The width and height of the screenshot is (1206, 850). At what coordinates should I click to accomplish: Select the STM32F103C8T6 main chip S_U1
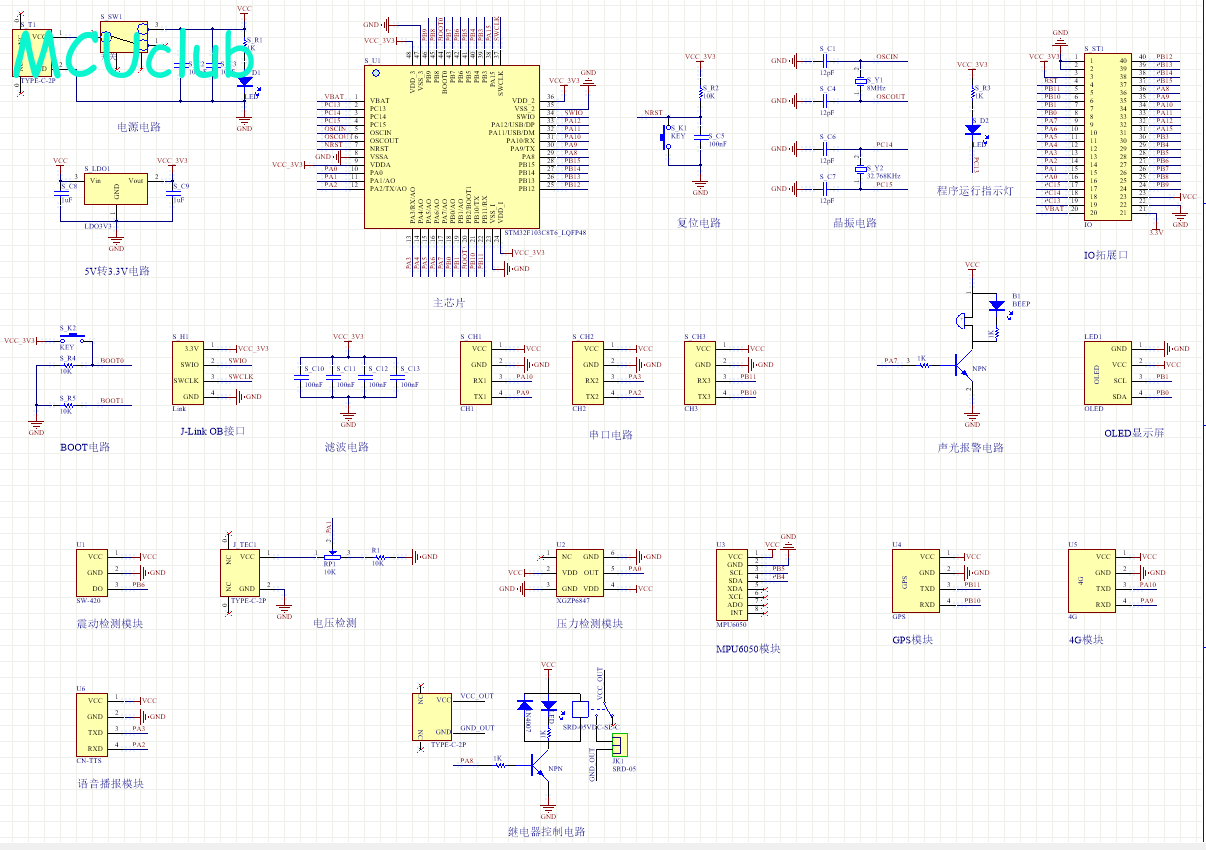(x=451, y=147)
